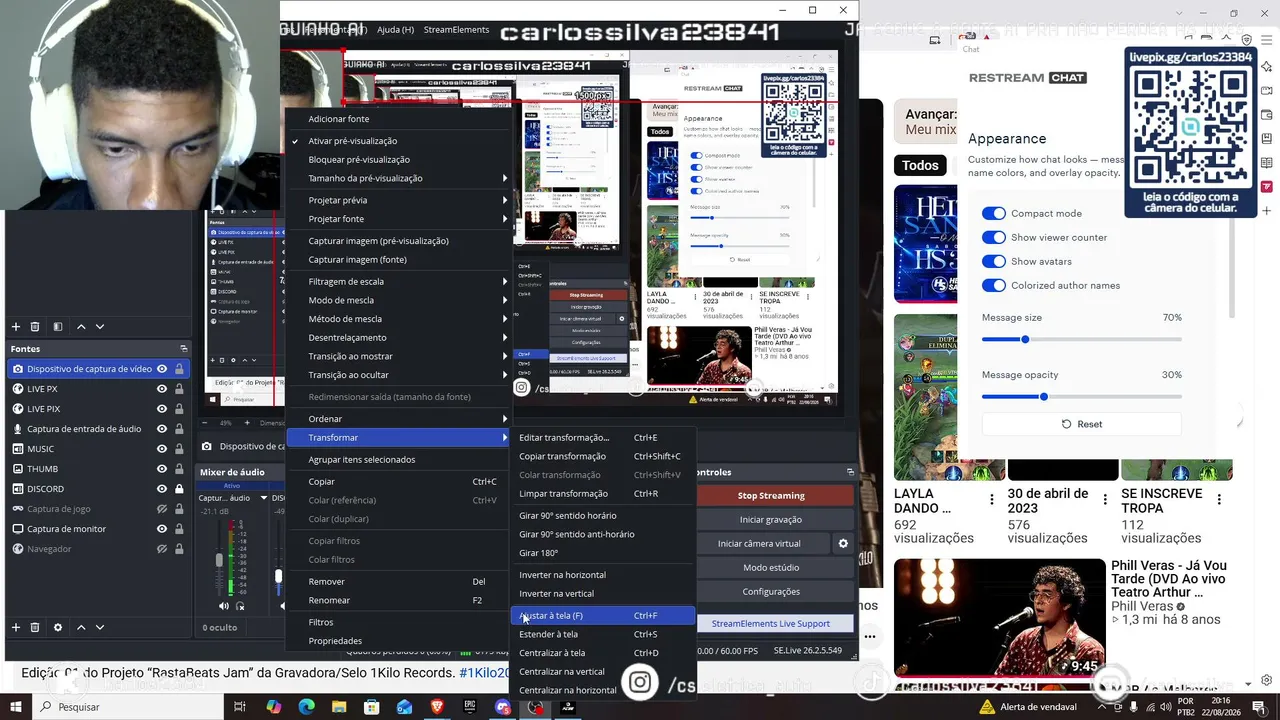Open source properties gear in Fontes toolbar
Viewport: 1280px width, 720px height.
(x=57, y=627)
